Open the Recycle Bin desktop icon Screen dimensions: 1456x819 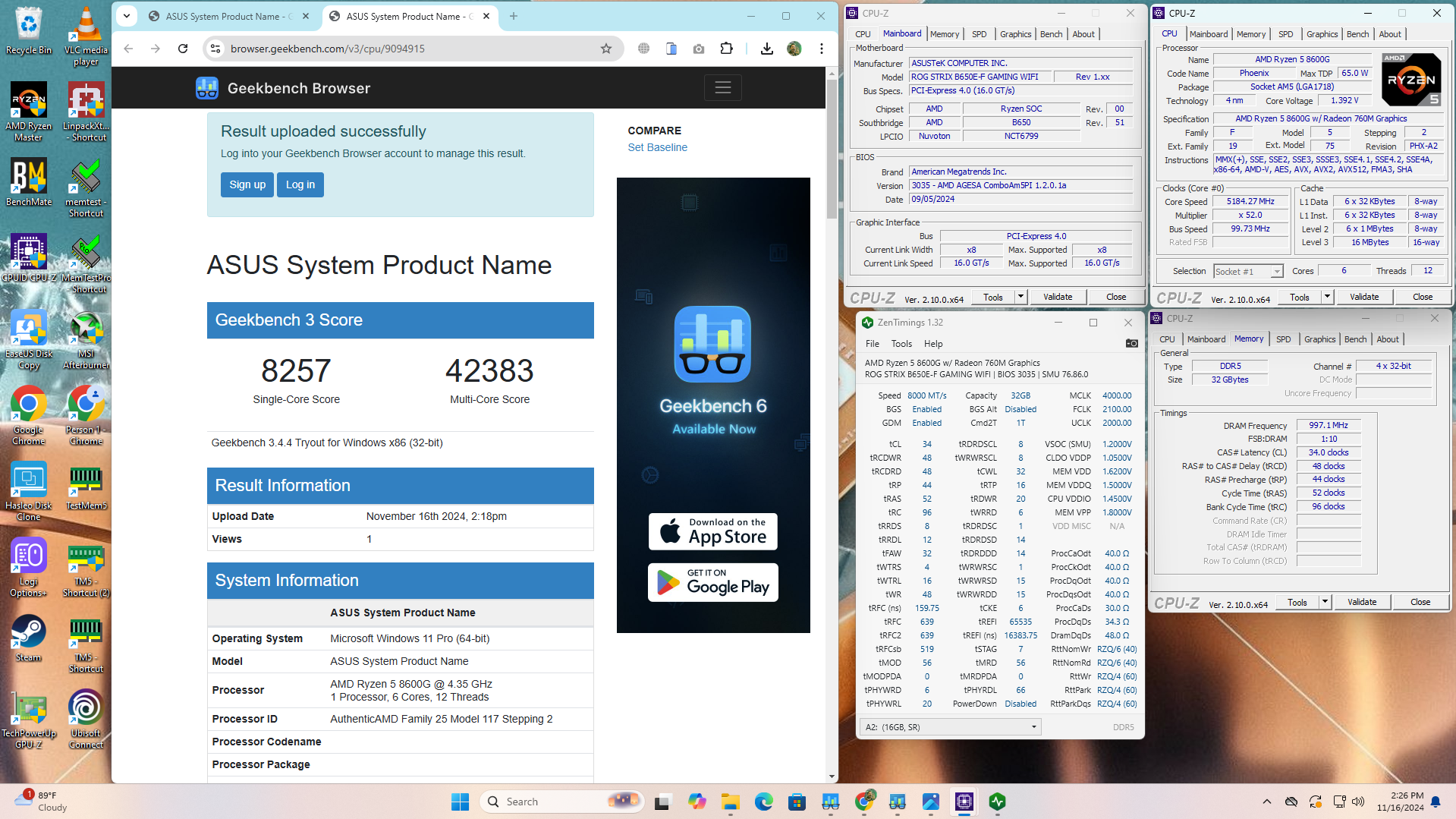(x=29, y=32)
